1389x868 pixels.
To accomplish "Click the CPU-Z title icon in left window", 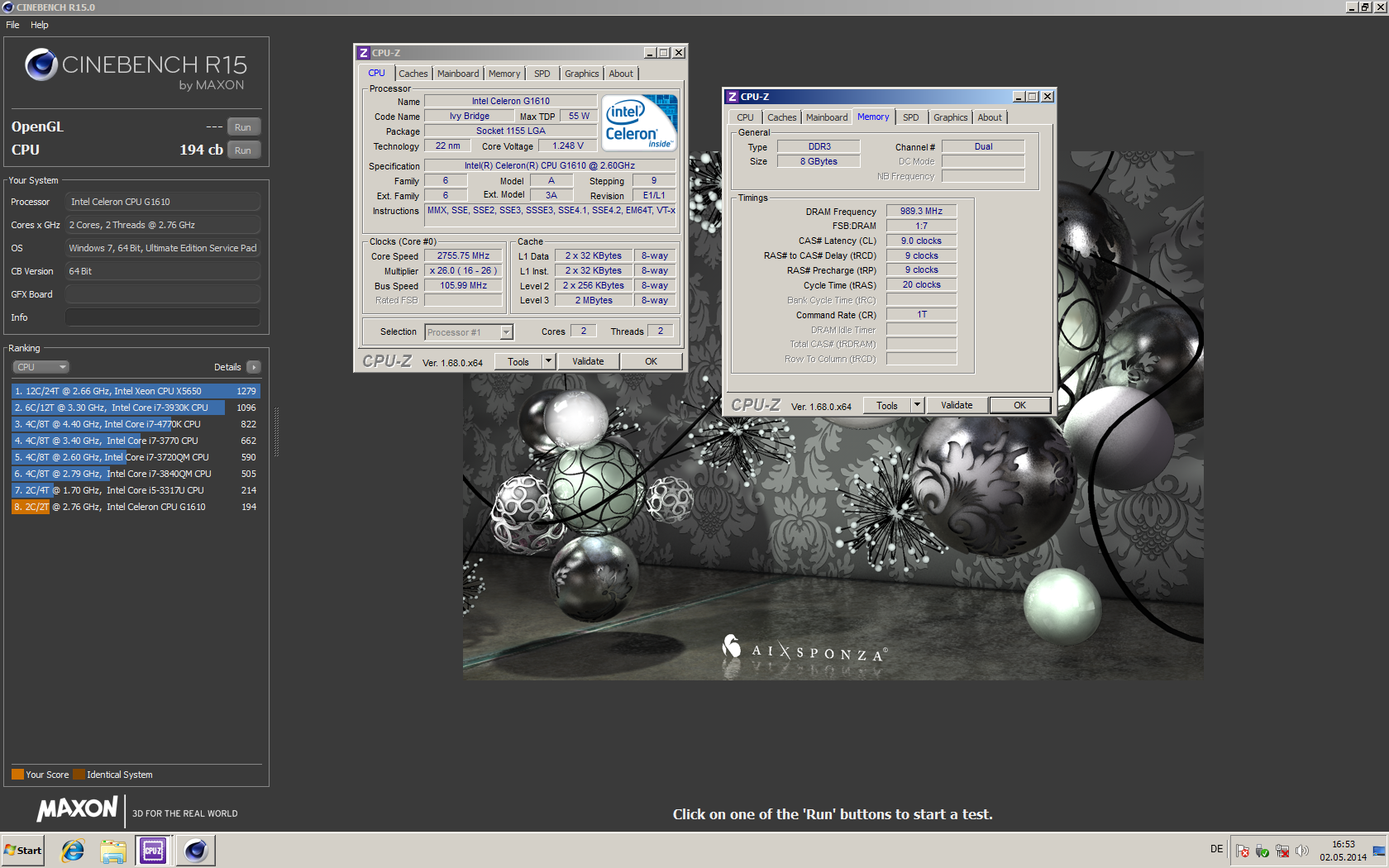I will 363,53.
